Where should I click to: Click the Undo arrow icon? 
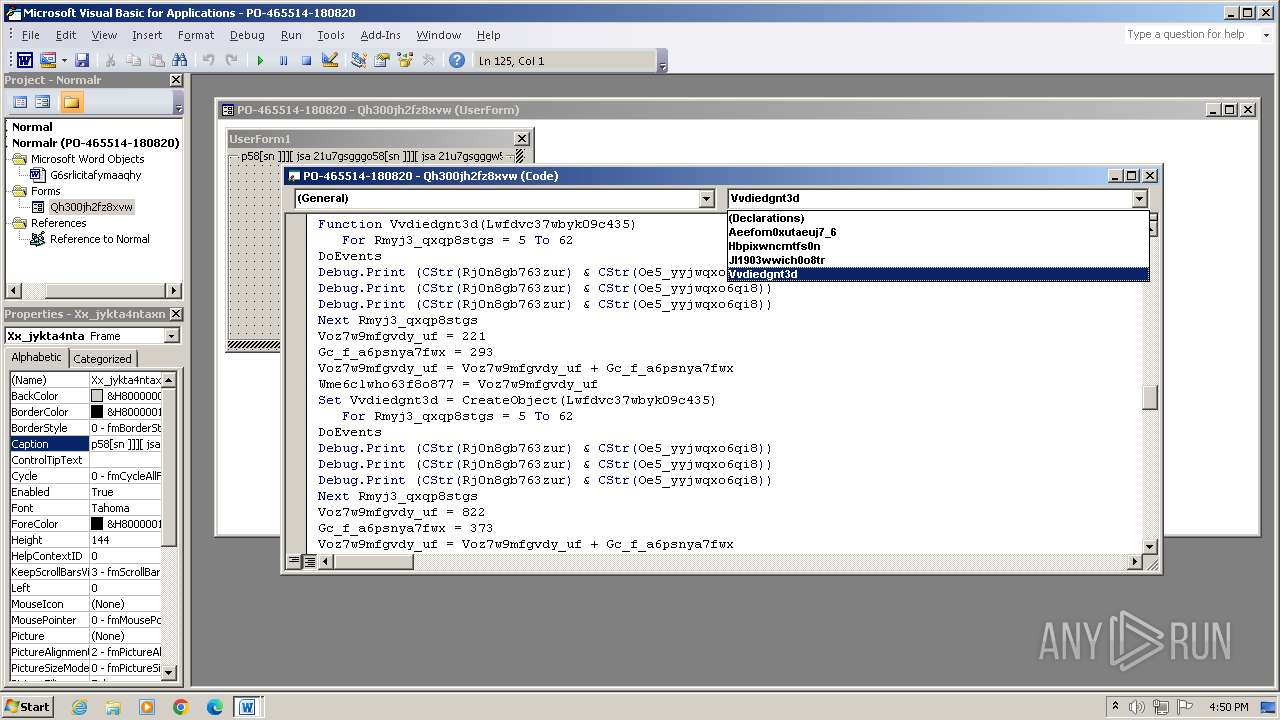tap(208, 61)
